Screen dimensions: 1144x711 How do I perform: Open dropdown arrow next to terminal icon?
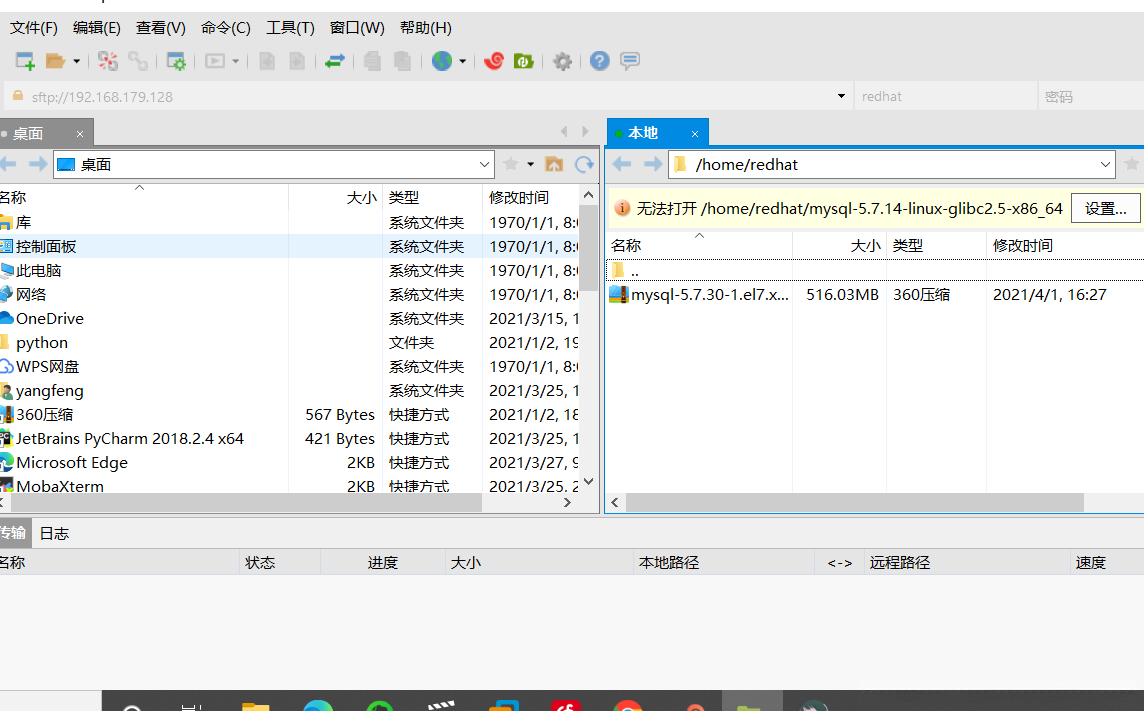[x=236, y=61]
